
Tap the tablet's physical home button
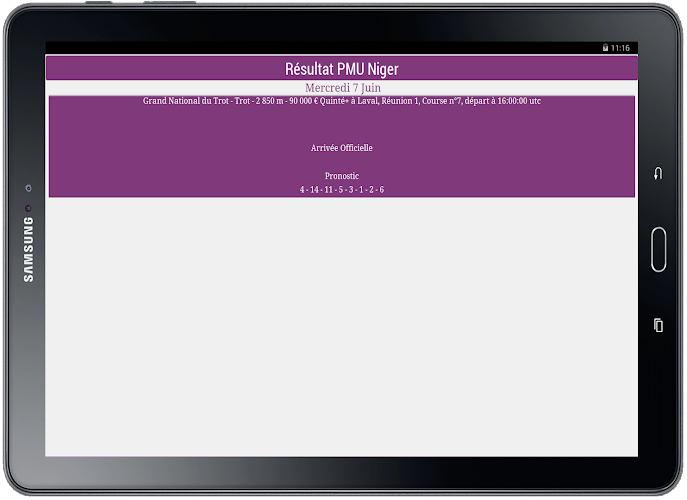[659, 249]
